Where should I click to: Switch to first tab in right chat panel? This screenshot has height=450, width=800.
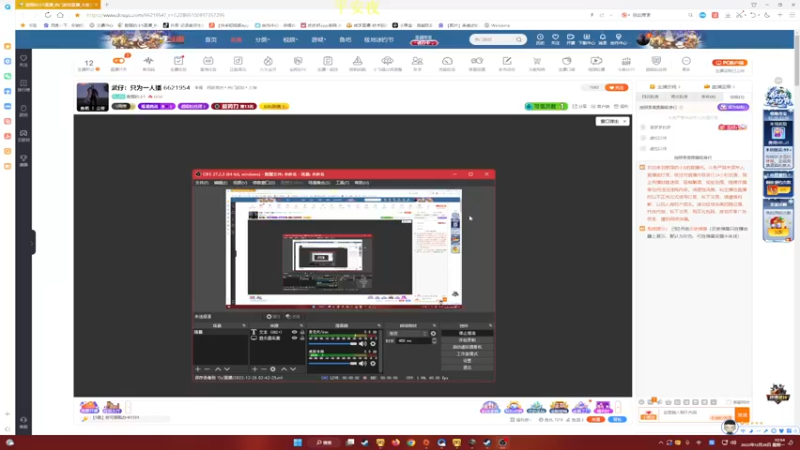(x=650, y=96)
